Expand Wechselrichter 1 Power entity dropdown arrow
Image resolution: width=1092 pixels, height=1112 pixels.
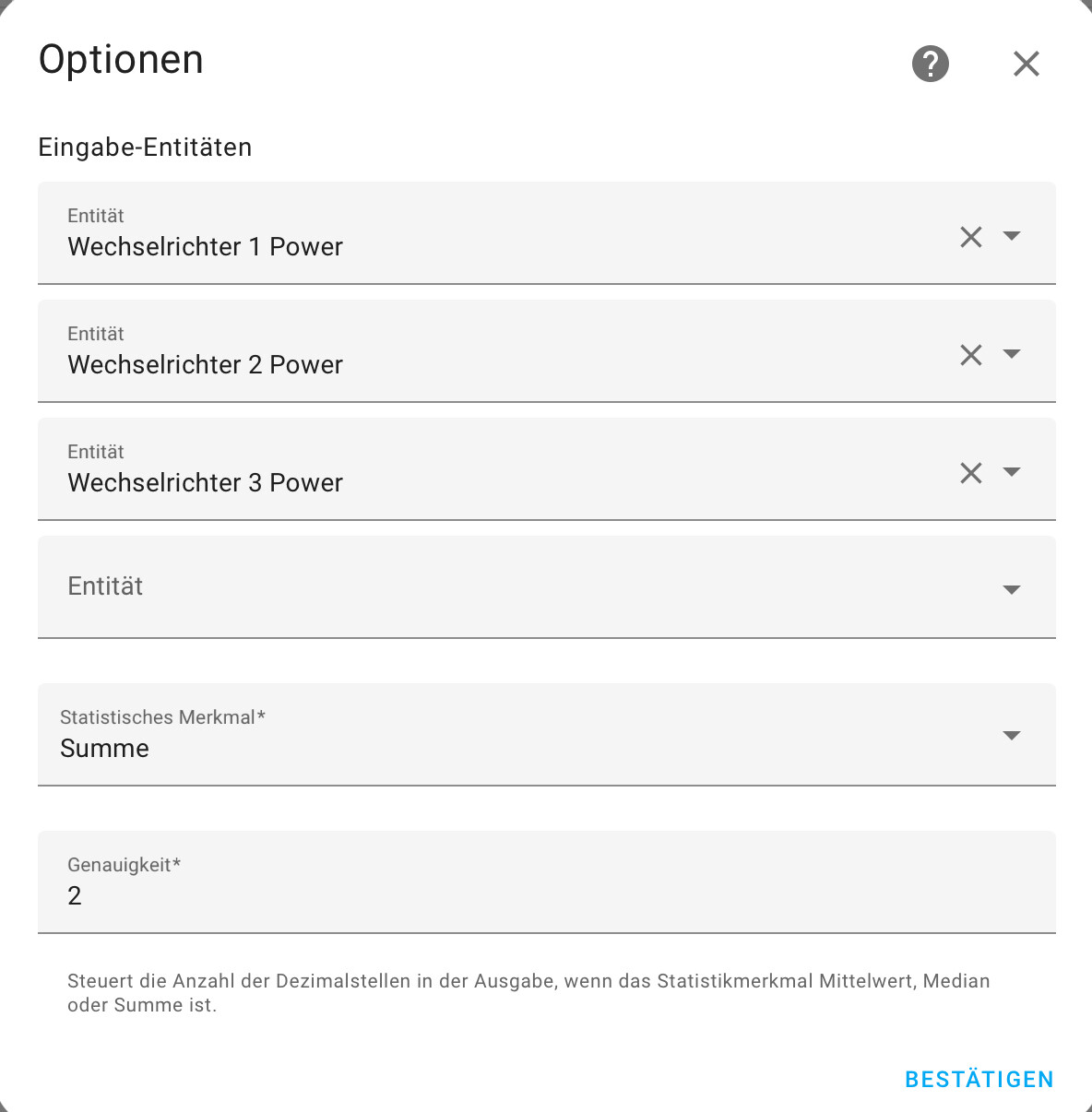(1012, 236)
